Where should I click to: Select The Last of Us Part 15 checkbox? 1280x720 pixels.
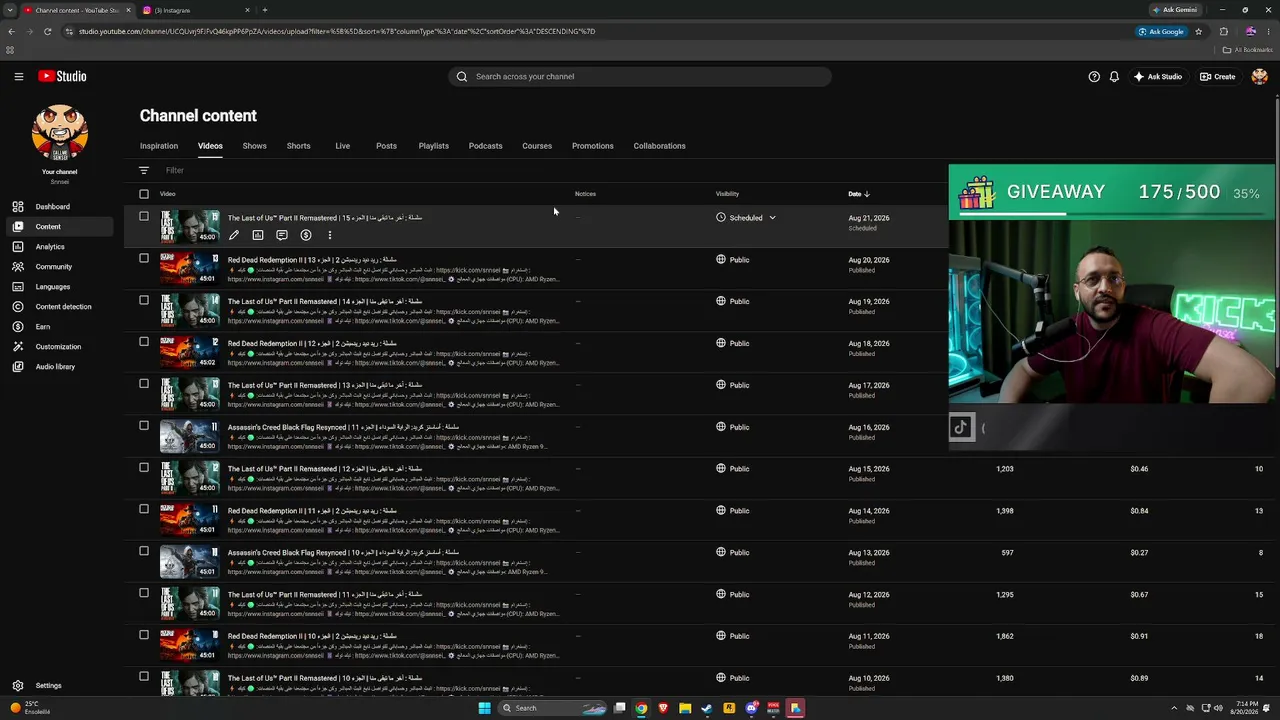click(x=144, y=217)
